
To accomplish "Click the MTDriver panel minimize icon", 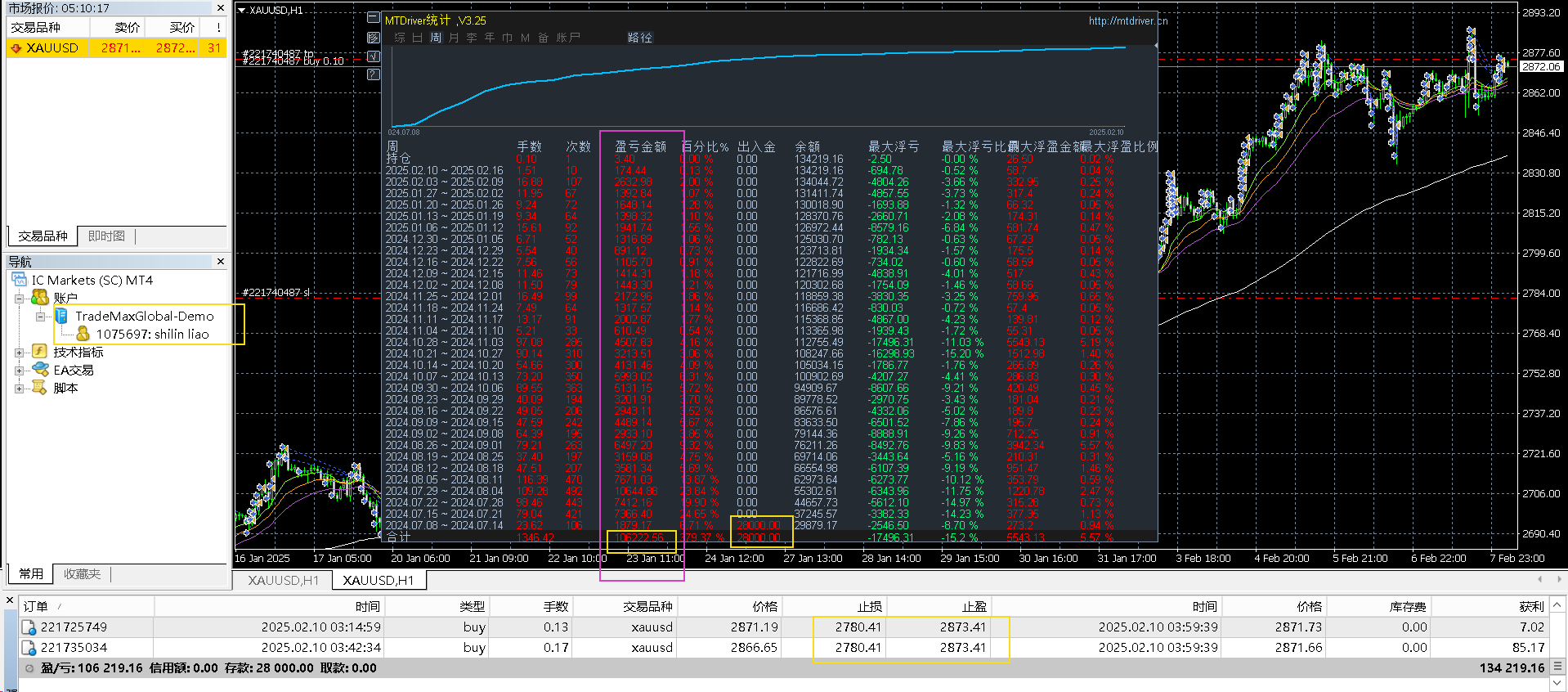I will tap(374, 18).
